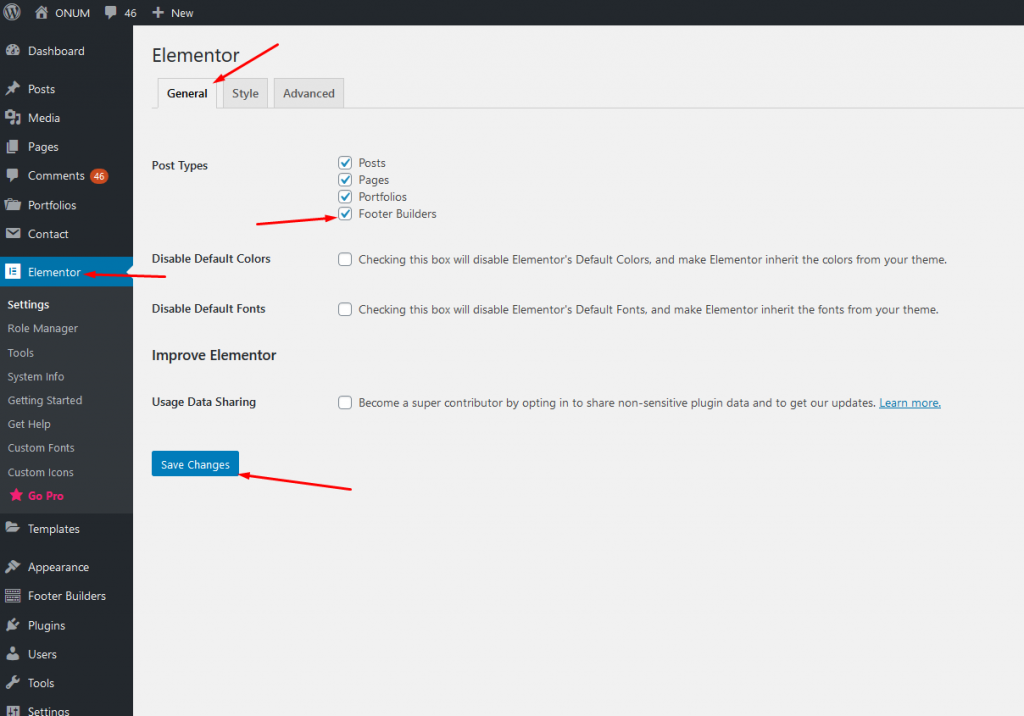The width and height of the screenshot is (1024, 716).
Task: Open the Tools item under Elementor
Action: [21, 353]
